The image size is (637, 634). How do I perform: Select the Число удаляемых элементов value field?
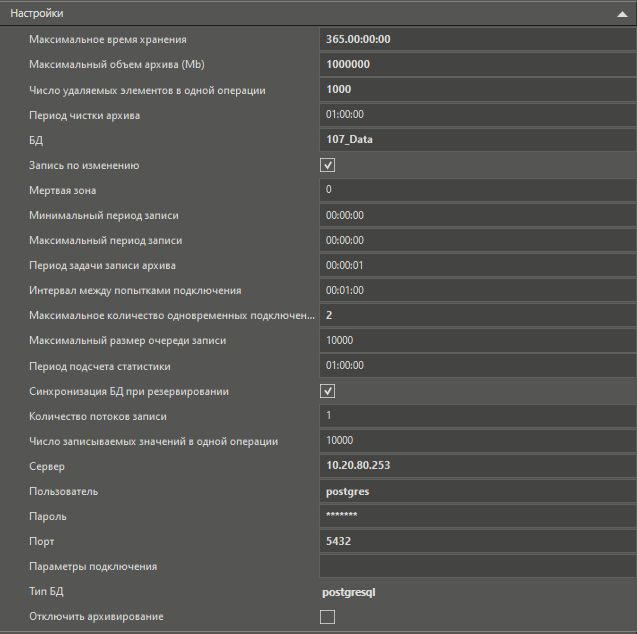tap(476, 90)
